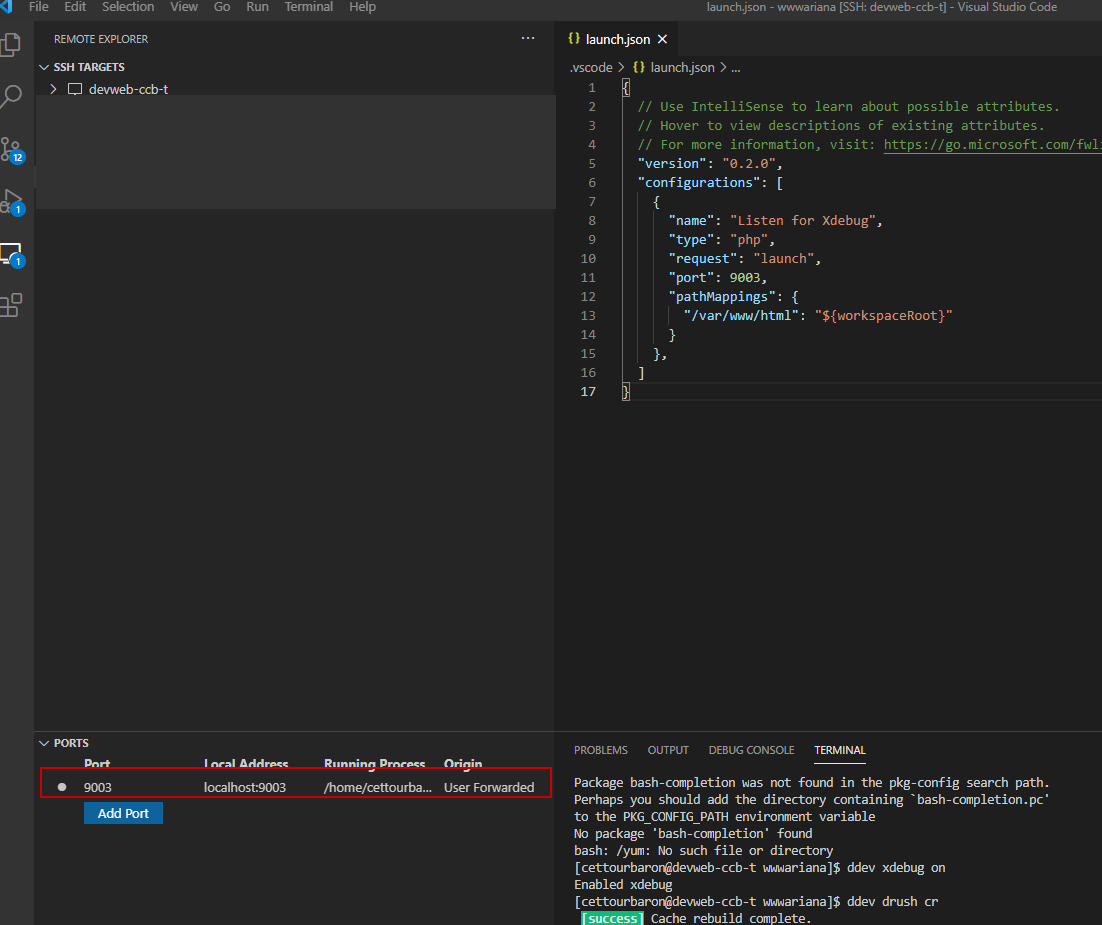Image resolution: width=1102 pixels, height=925 pixels.
Task: Click the Origin column header
Action: coord(463,763)
